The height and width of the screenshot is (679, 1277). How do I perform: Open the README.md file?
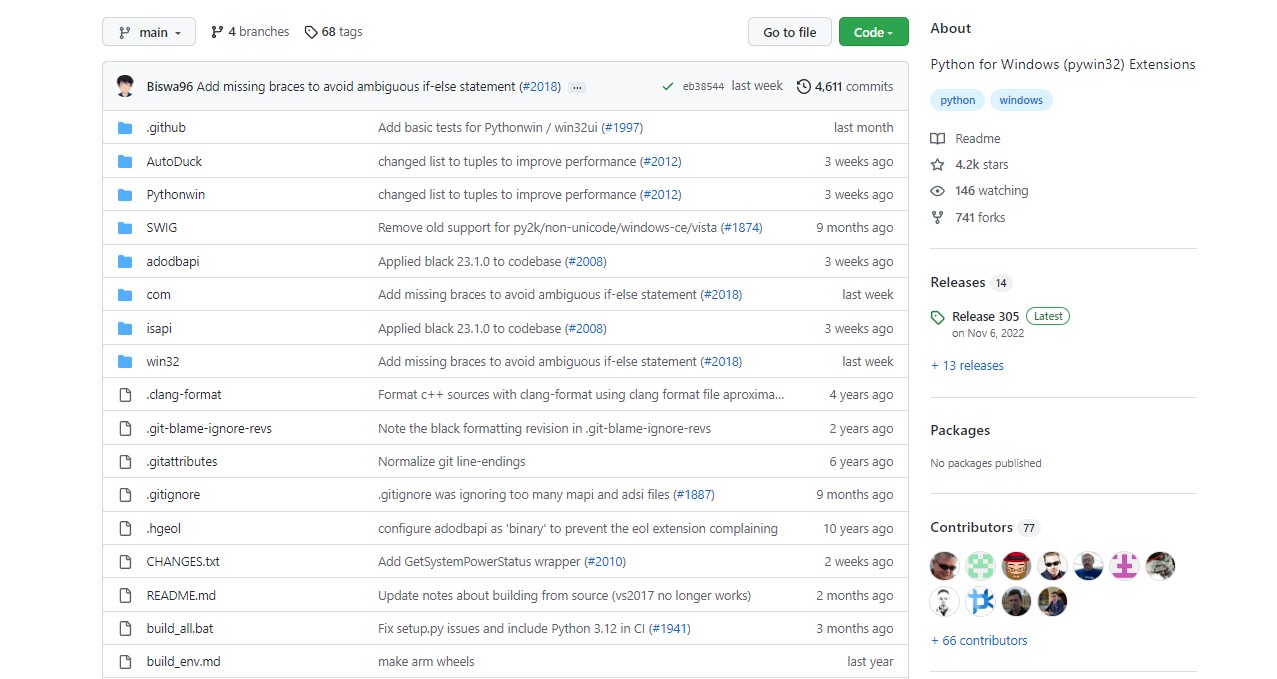pyautogui.click(x=181, y=596)
